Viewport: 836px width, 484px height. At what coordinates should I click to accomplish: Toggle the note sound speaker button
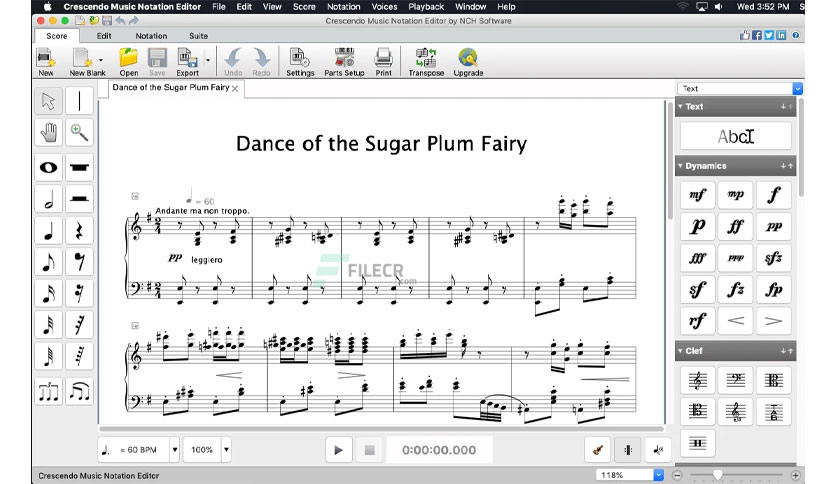tap(658, 450)
